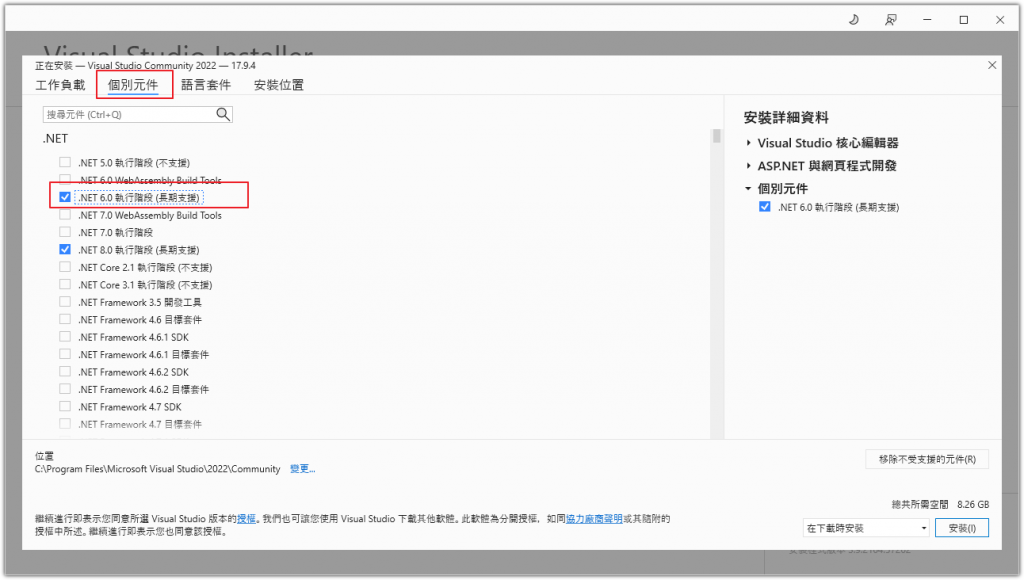Open the 在下載時安裝 dropdown
Screen dimensions: 1024x580
[x=866, y=528]
